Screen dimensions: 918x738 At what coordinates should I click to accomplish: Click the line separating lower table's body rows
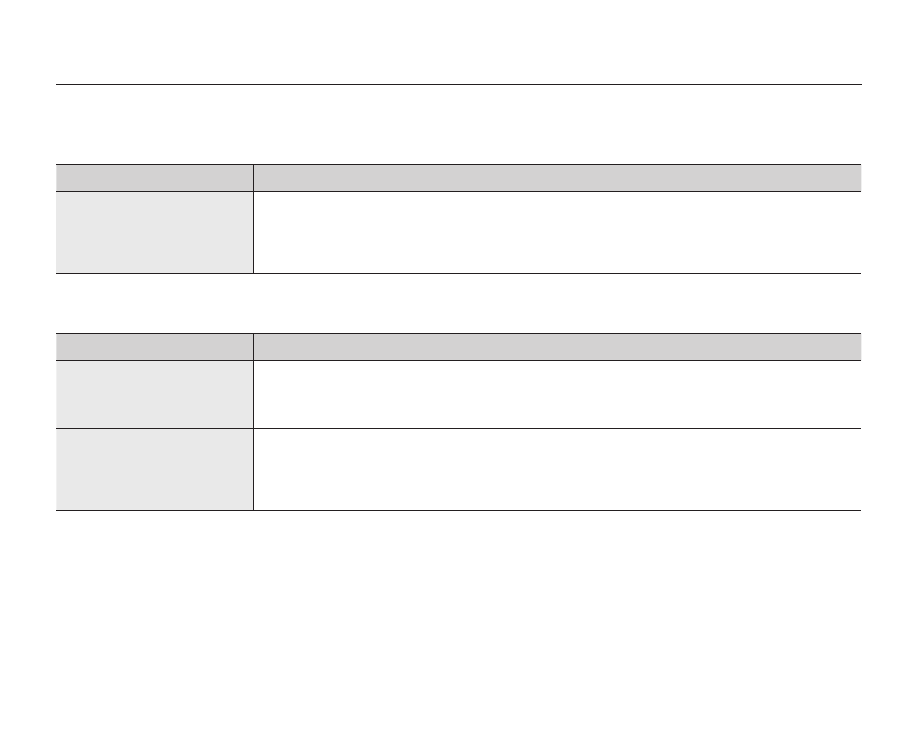[x=557, y=429]
